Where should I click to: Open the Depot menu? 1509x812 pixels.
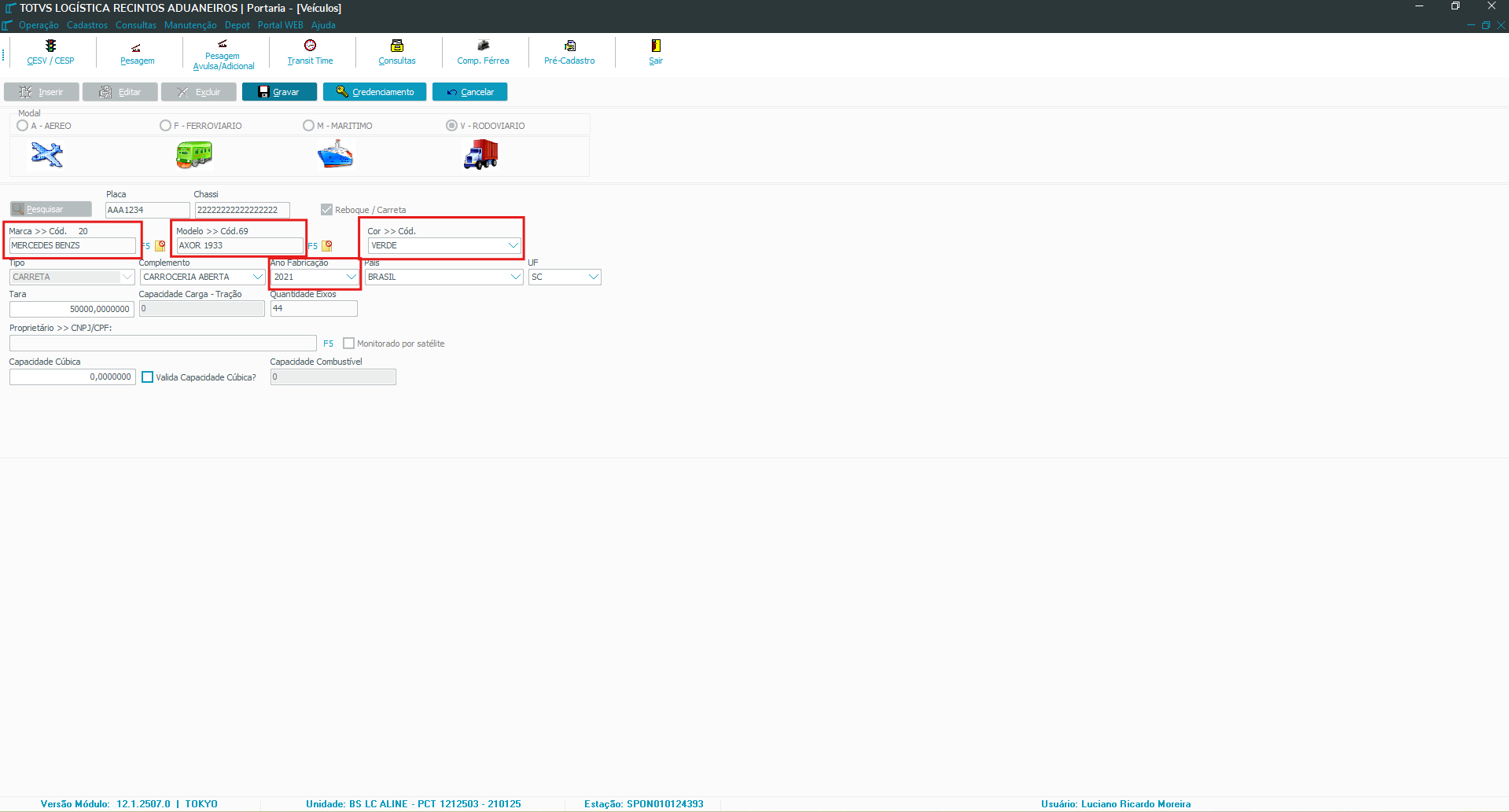coord(237,25)
